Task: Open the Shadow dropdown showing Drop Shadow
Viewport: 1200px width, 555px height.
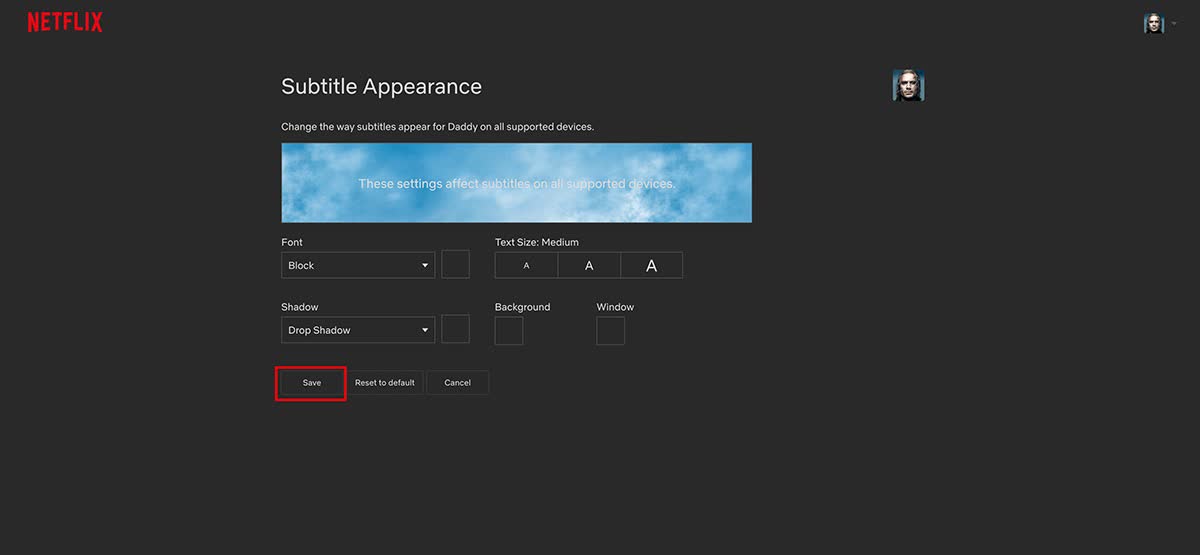Action: (x=358, y=330)
